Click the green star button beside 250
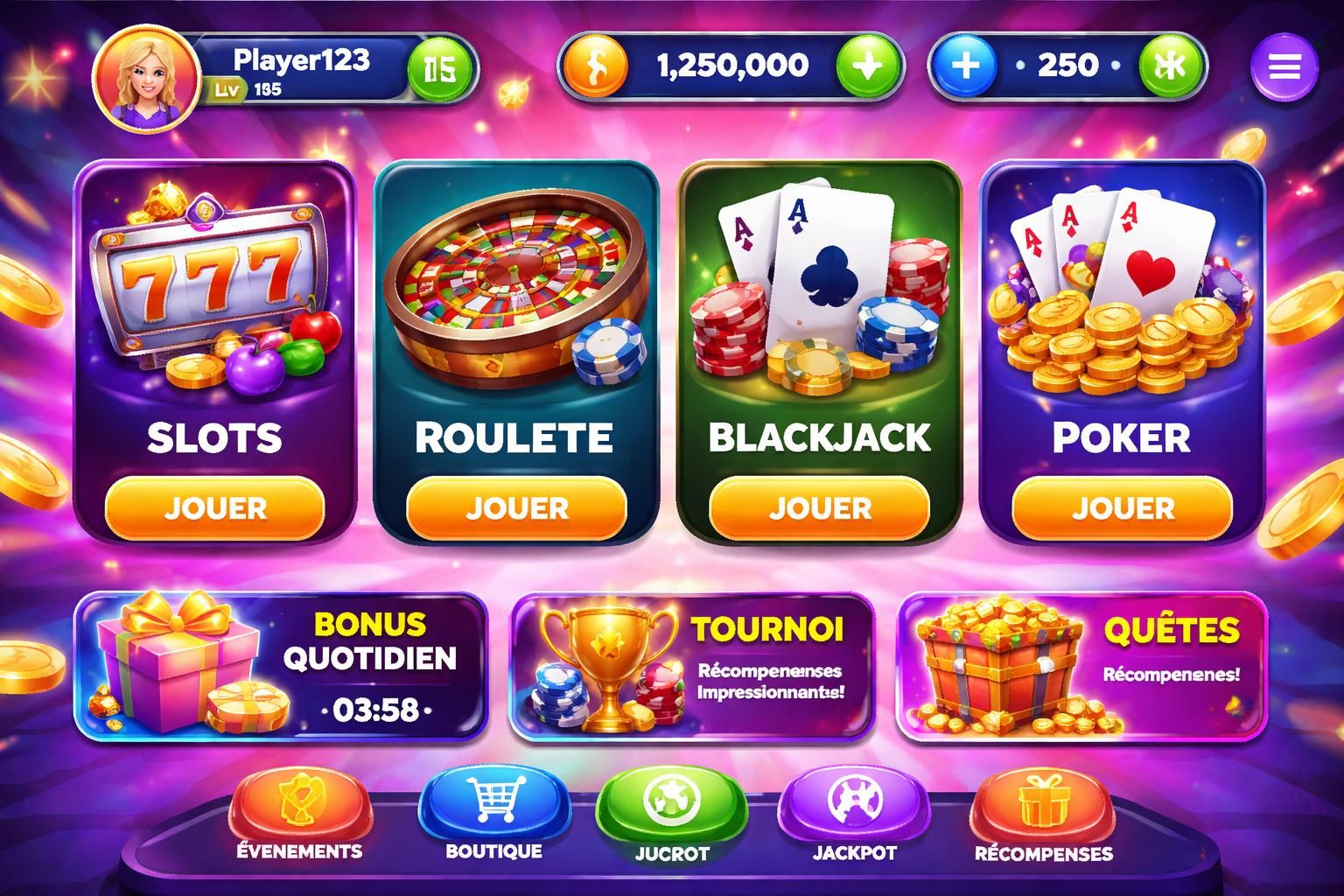 [1171, 66]
